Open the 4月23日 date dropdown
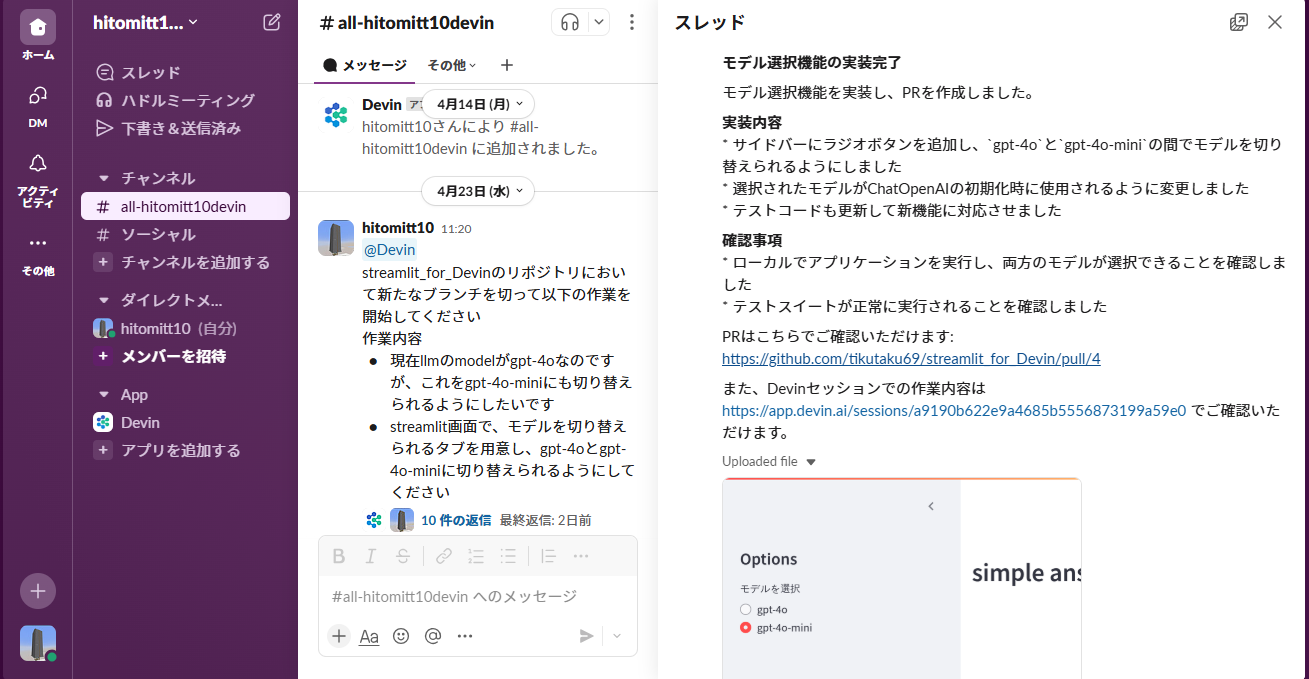Image resolution: width=1309 pixels, height=679 pixels. (478, 191)
